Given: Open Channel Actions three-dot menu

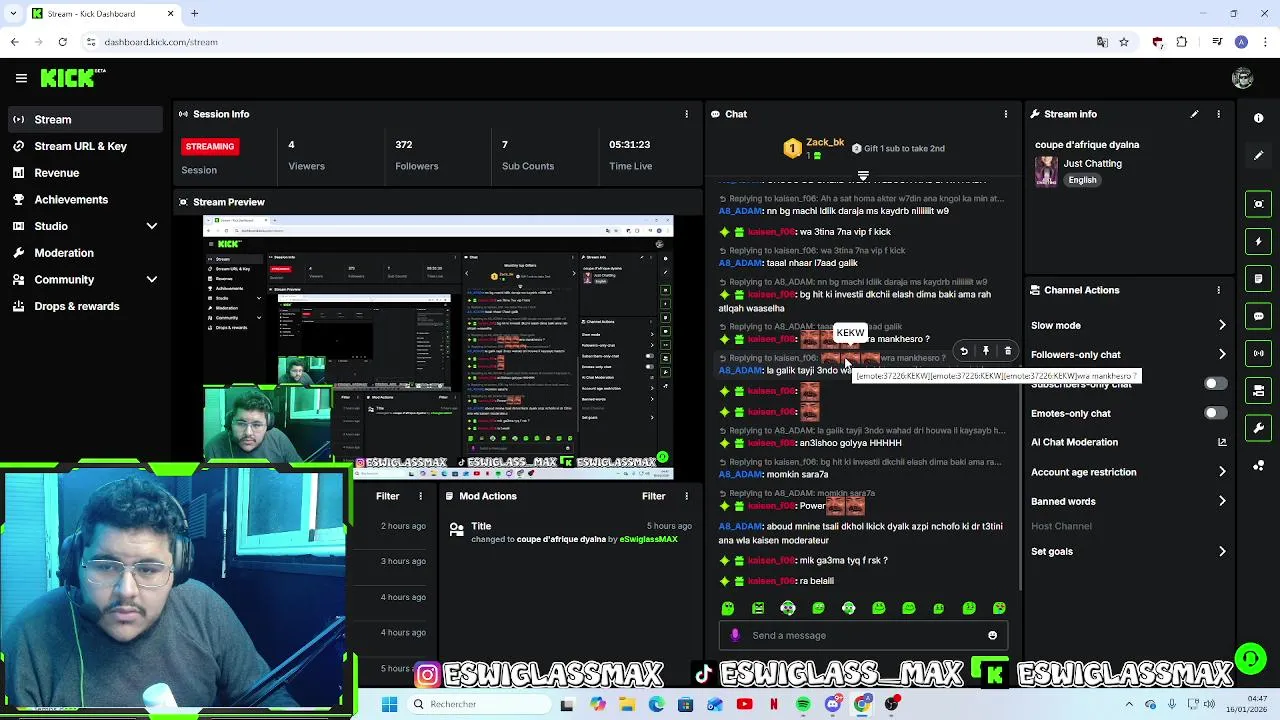Looking at the screenshot, I should (1218, 290).
